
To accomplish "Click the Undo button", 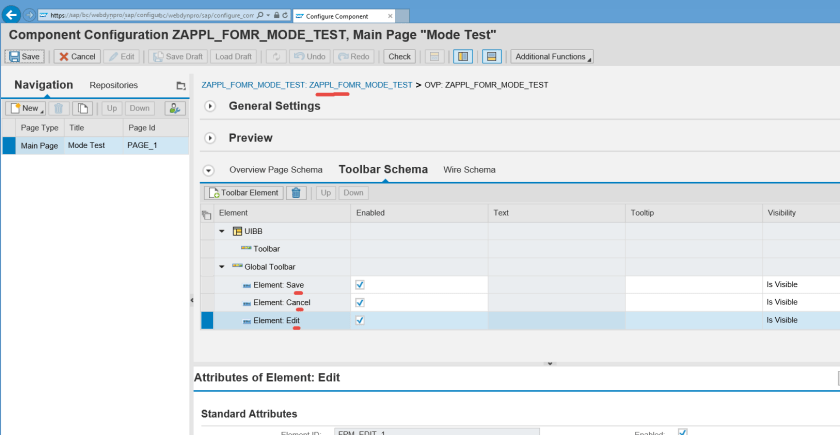I will pyautogui.click(x=310, y=56).
